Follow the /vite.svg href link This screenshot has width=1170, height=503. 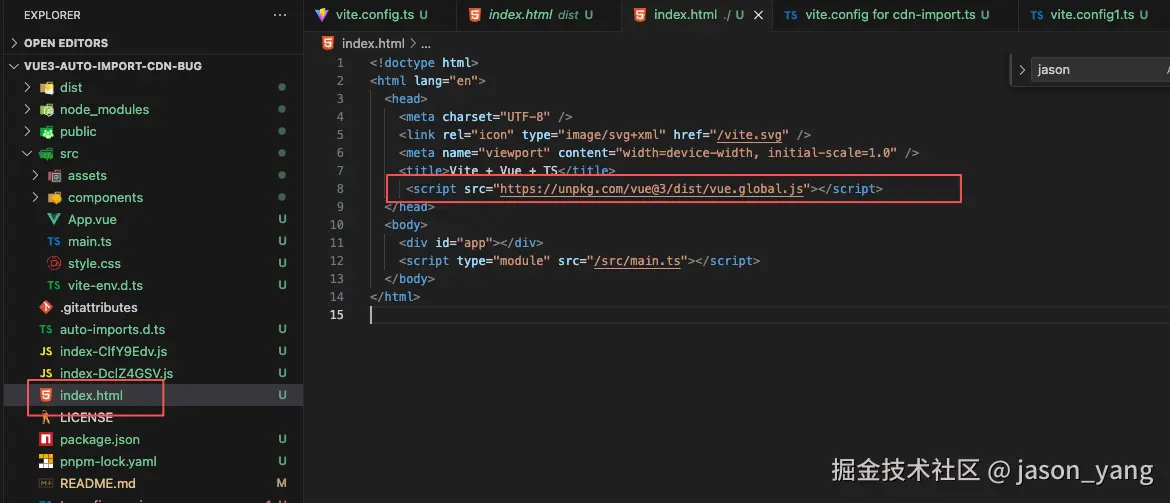pyautogui.click(x=750, y=135)
